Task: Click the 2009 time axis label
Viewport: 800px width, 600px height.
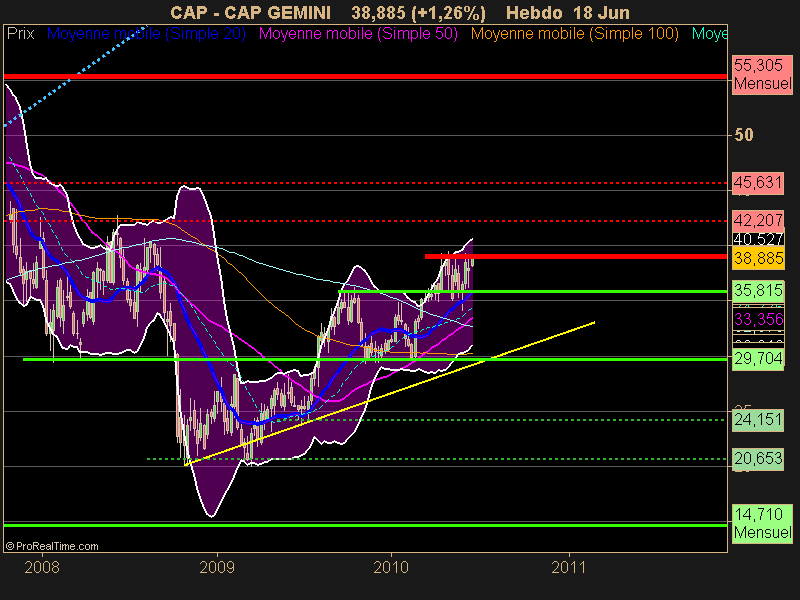Action: click(x=217, y=567)
